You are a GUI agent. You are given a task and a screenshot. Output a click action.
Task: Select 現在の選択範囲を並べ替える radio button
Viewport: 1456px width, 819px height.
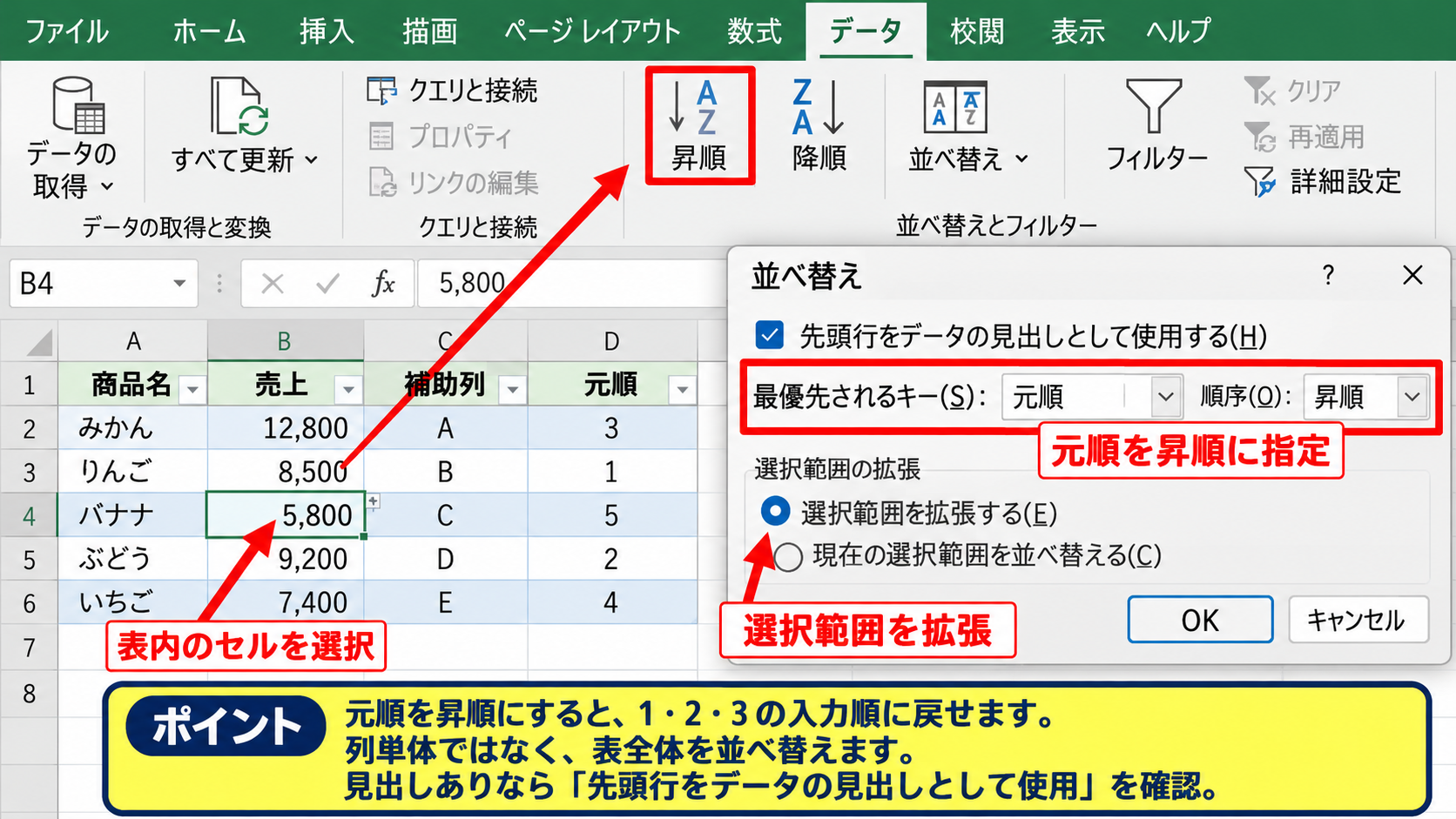coord(788,557)
